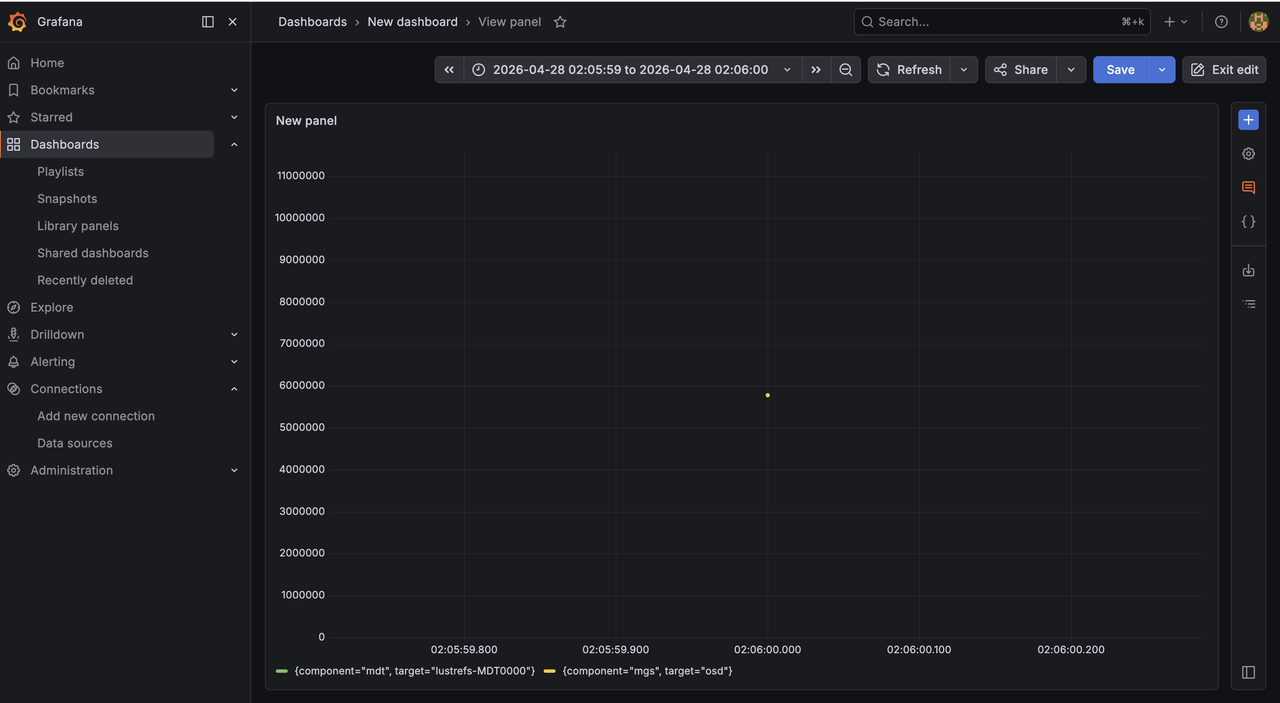The width and height of the screenshot is (1280, 703).
Task: Open Data sources
Action: (x=75, y=443)
